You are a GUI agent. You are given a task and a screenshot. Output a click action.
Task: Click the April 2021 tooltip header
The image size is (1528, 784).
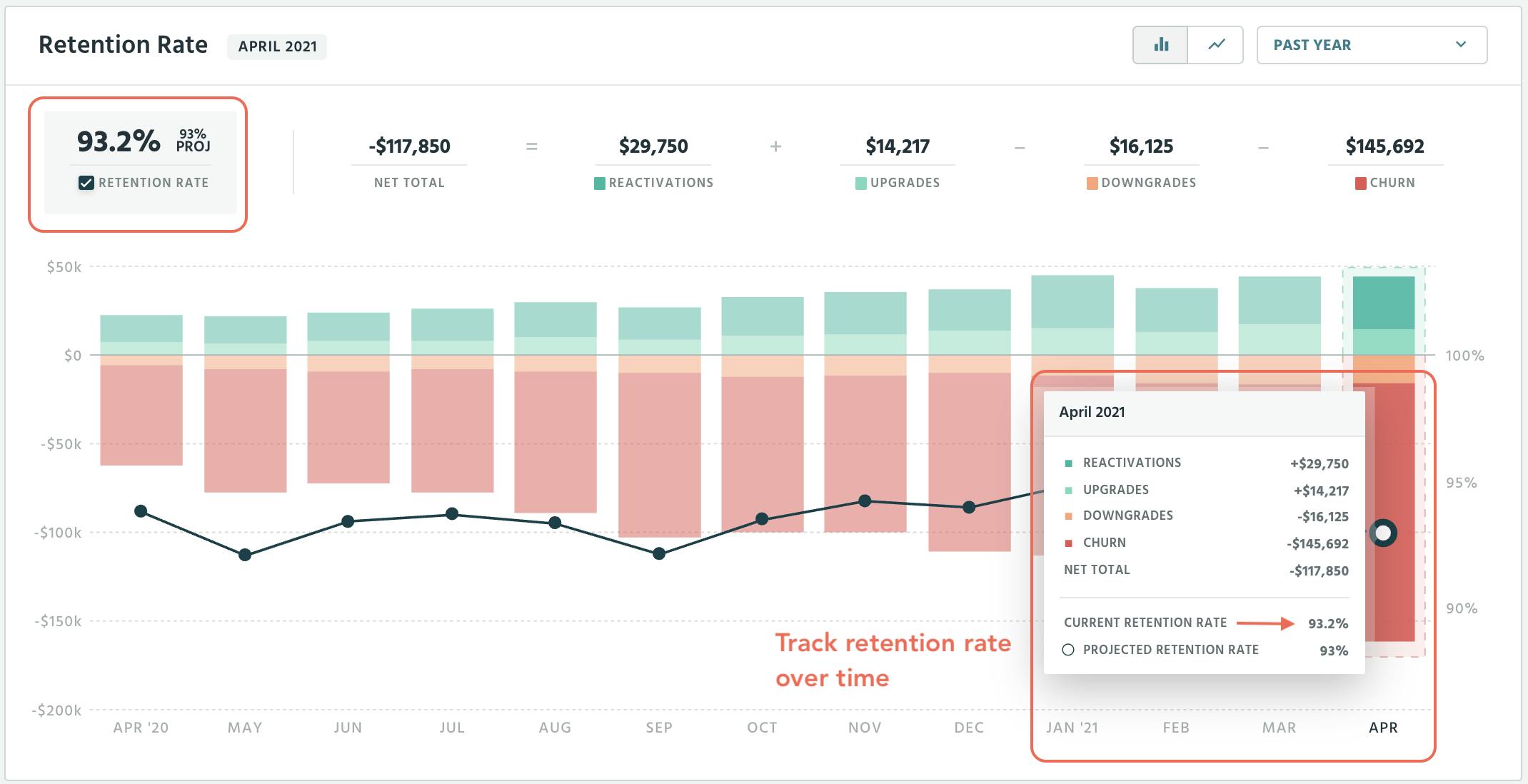click(1092, 412)
